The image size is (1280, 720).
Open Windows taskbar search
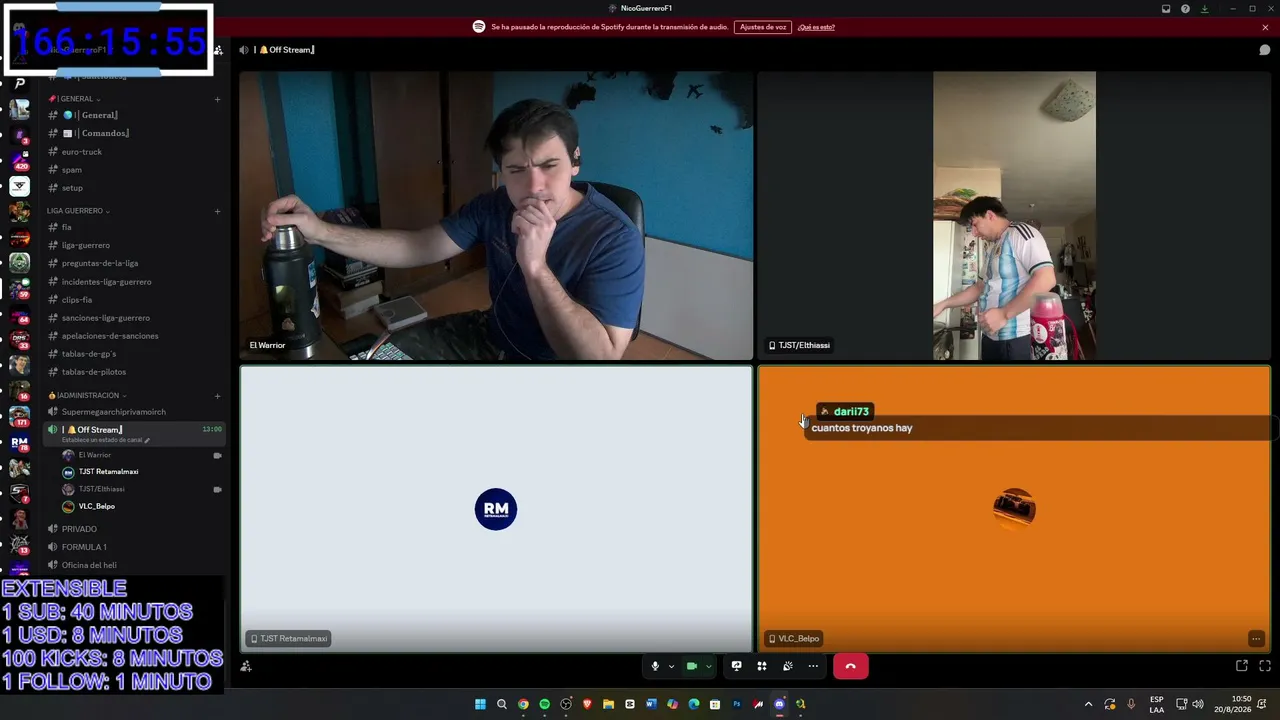click(502, 704)
